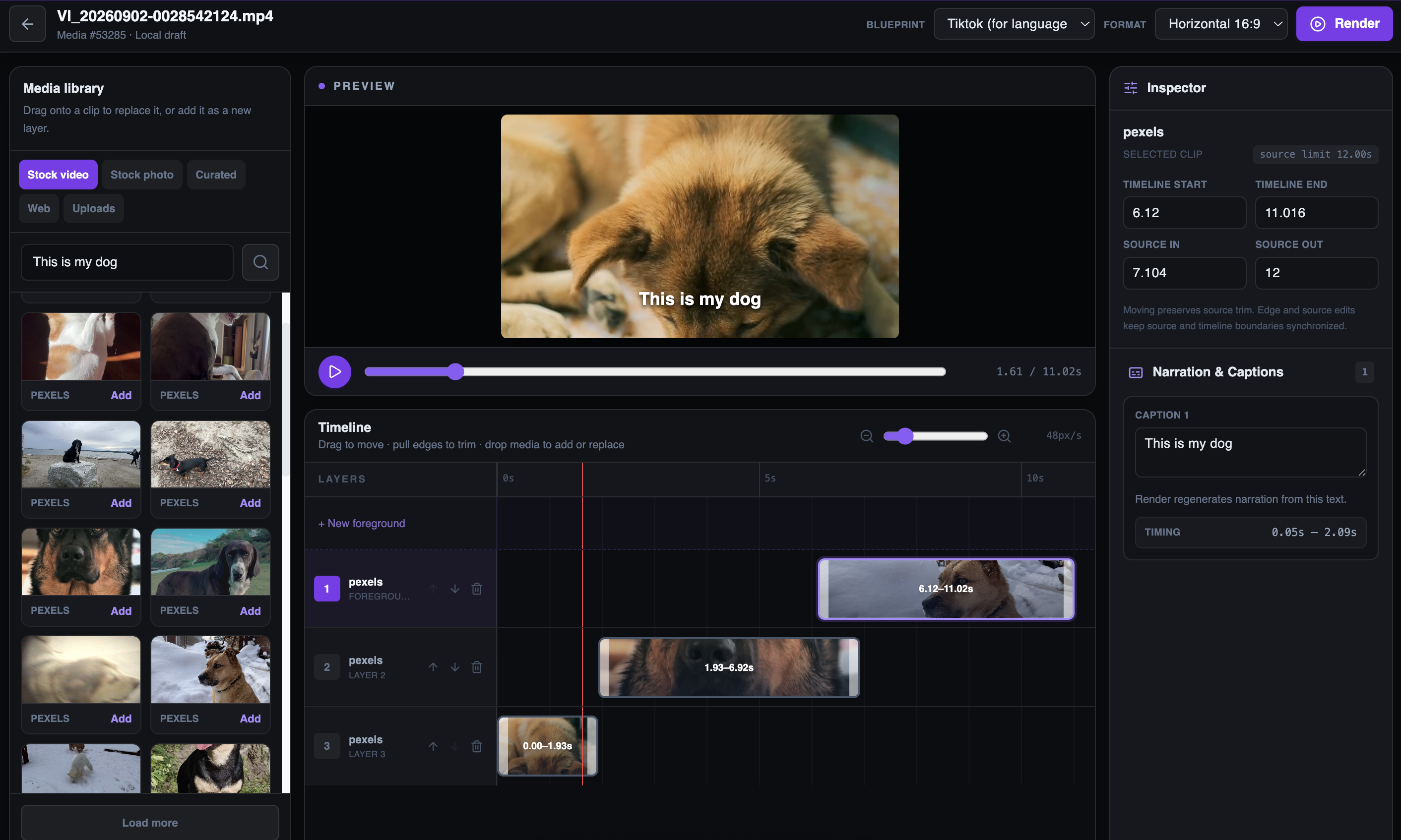Edit the Source In field
The height and width of the screenshot is (840, 1401).
pyautogui.click(x=1184, y=273)
